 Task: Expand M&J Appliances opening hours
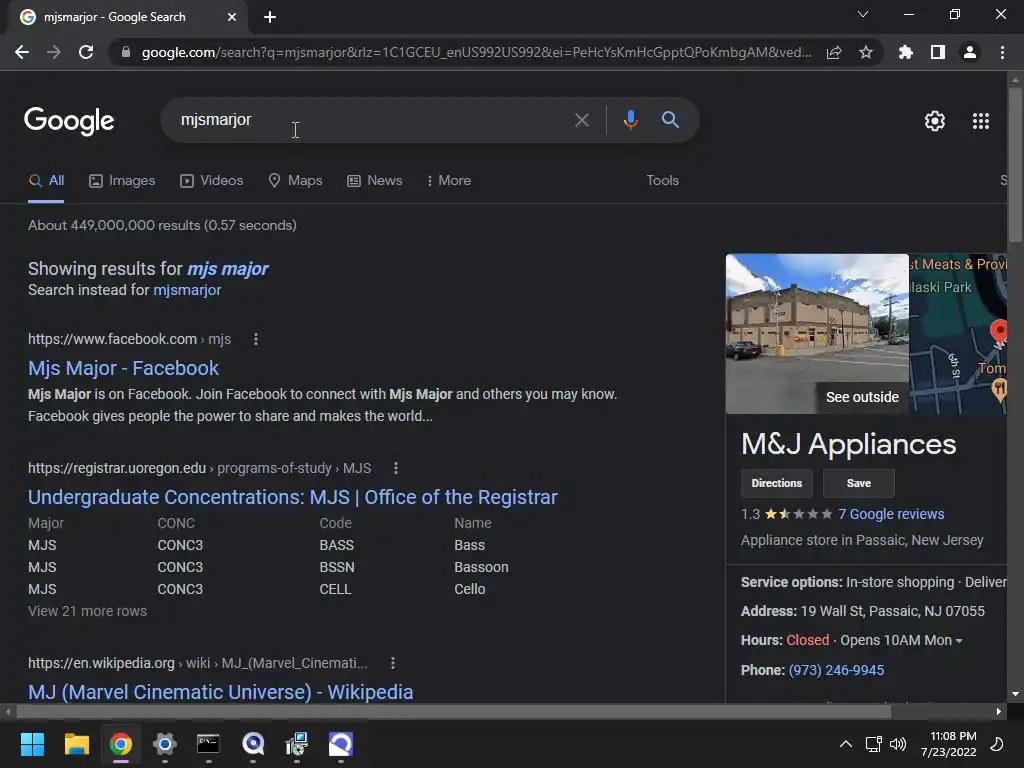[959, 641]
